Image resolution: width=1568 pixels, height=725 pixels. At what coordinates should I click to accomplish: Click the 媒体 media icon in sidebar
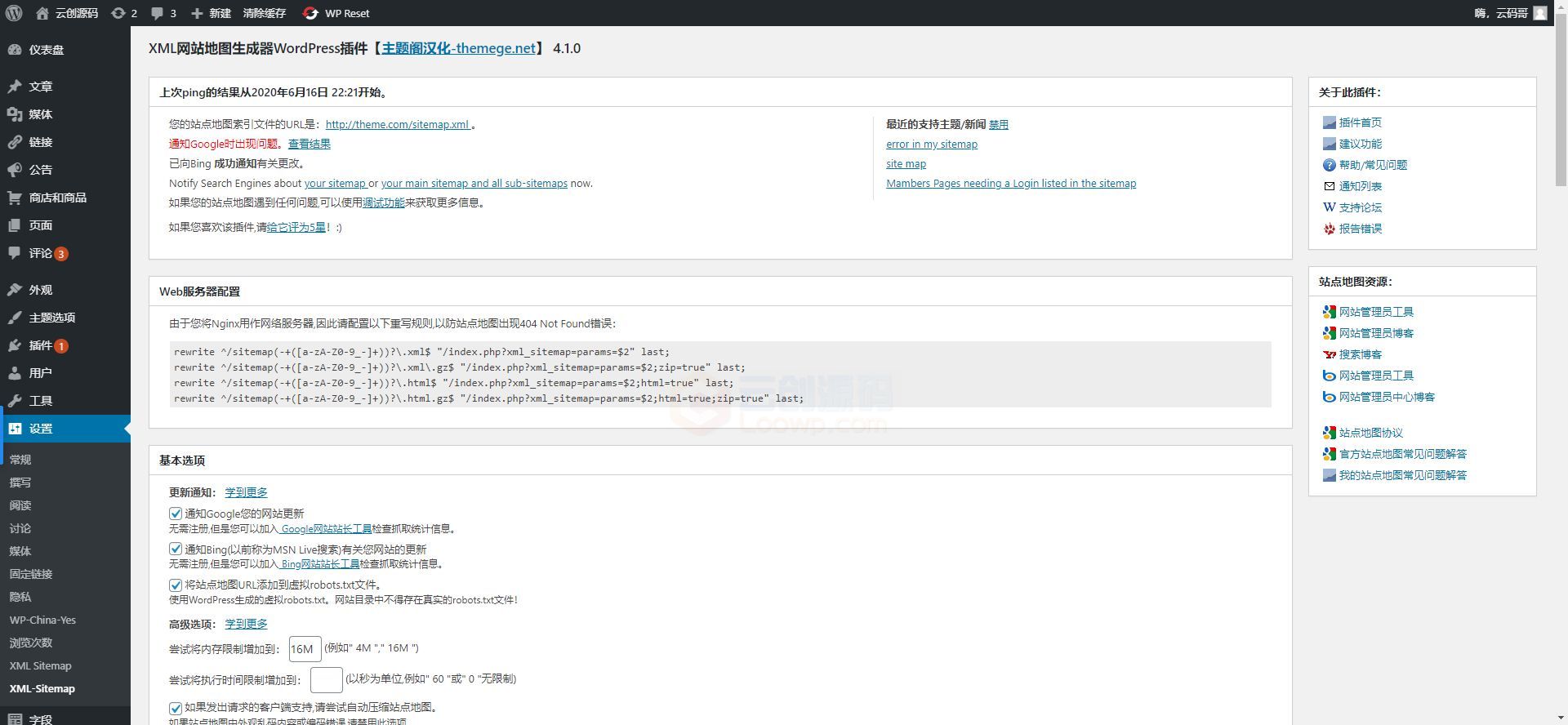(15, 114)
